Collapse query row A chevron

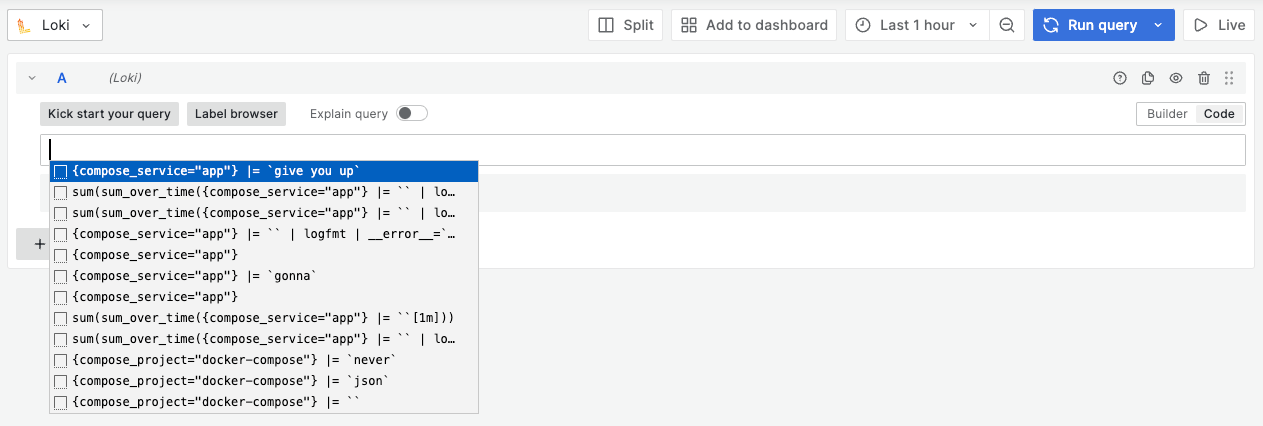click(x=32, y=78)
